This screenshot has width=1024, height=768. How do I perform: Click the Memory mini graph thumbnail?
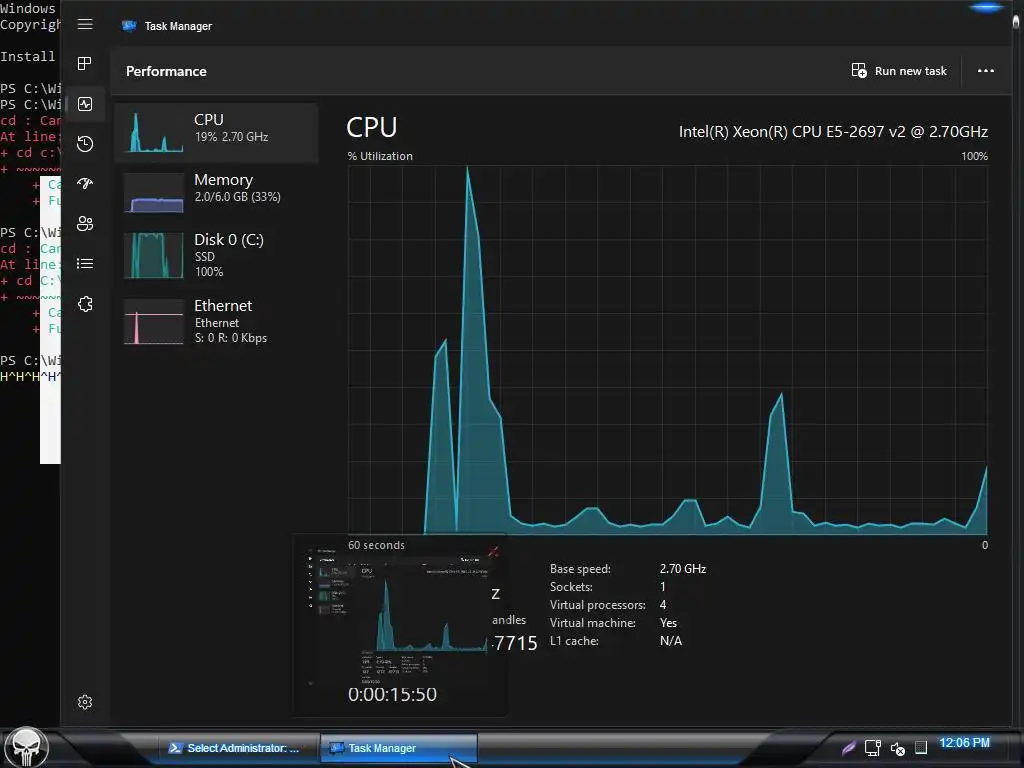[154, 193]
